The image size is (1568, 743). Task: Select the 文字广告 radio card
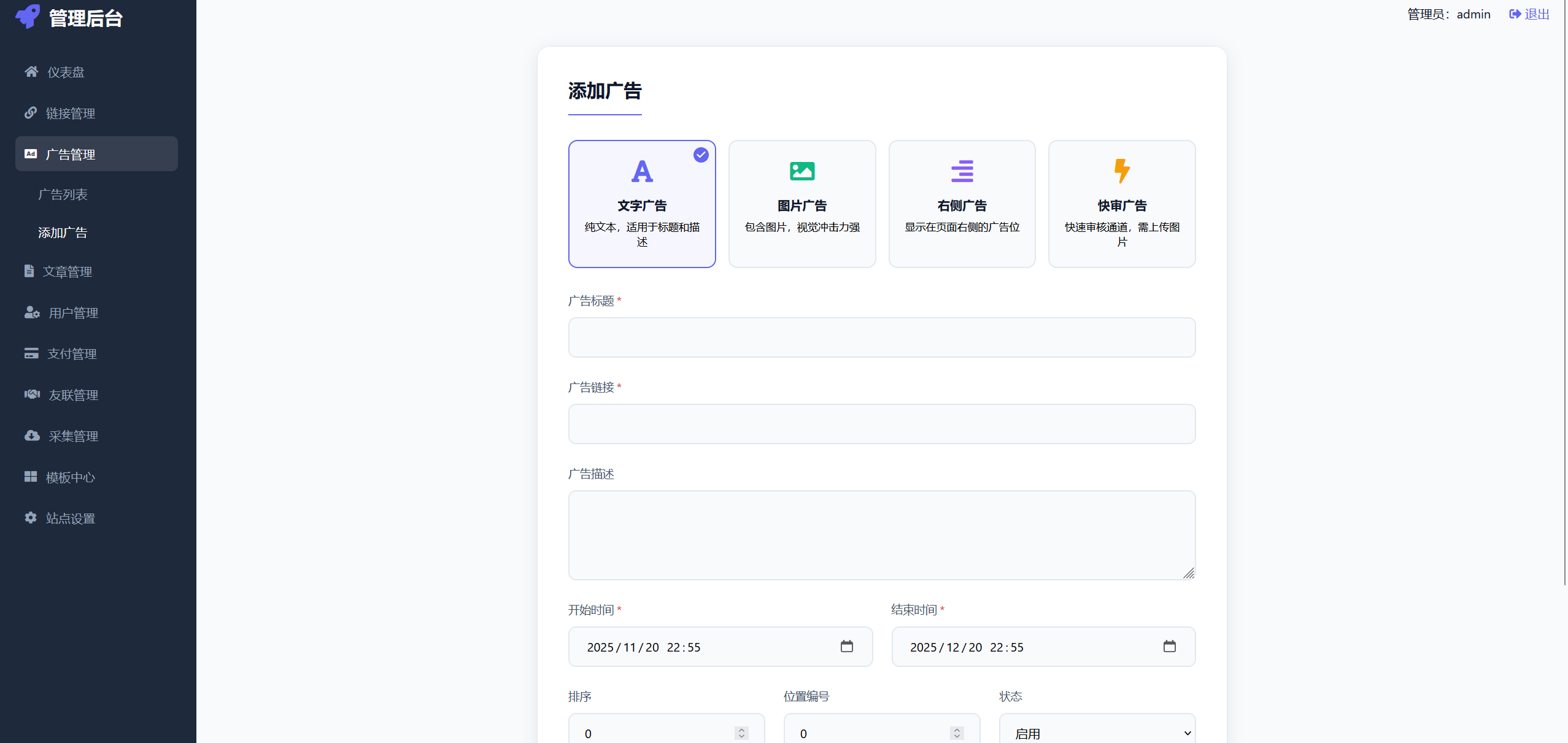point(641,204)
